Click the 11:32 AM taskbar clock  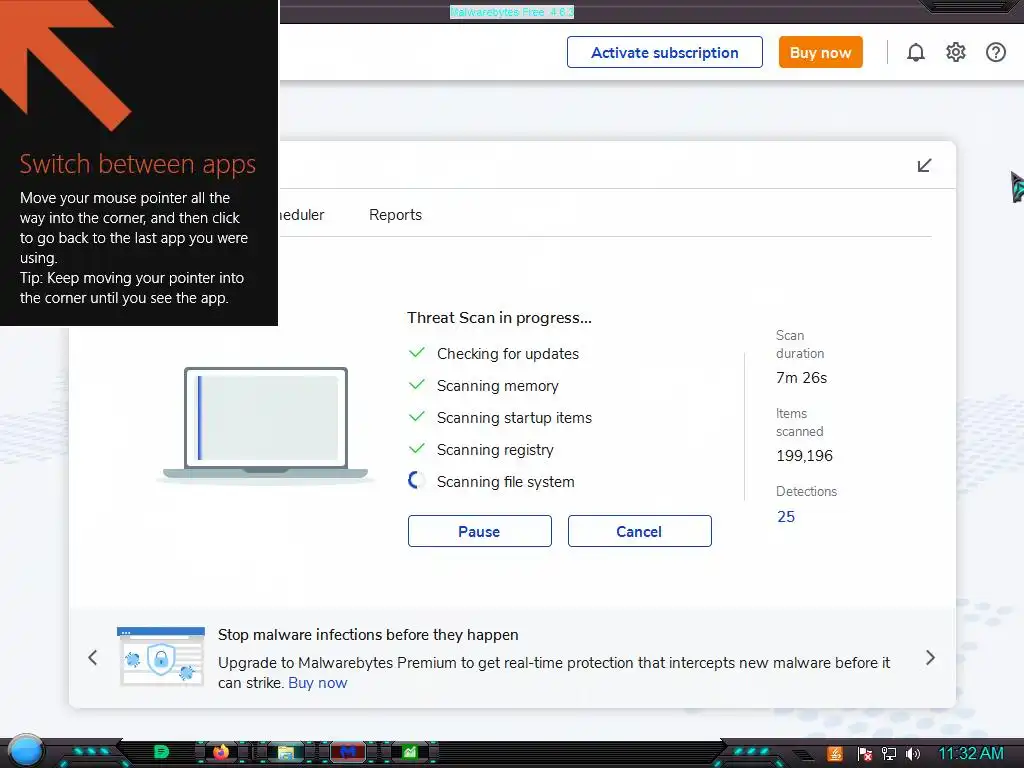[x=970, y=754]
